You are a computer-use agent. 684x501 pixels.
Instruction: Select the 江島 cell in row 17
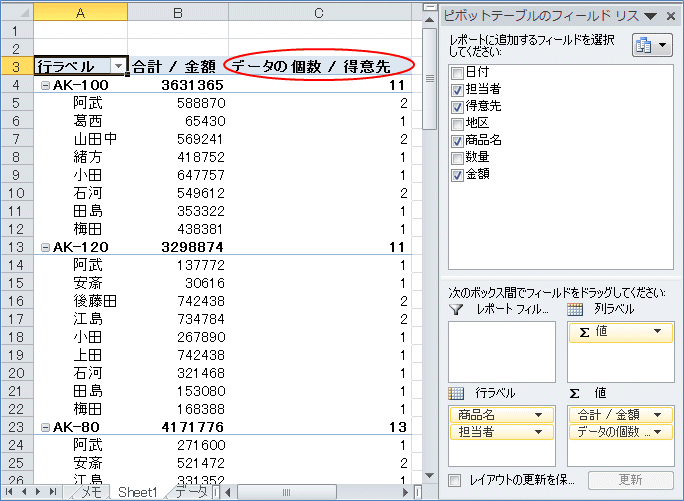click(x=81, y=319)
